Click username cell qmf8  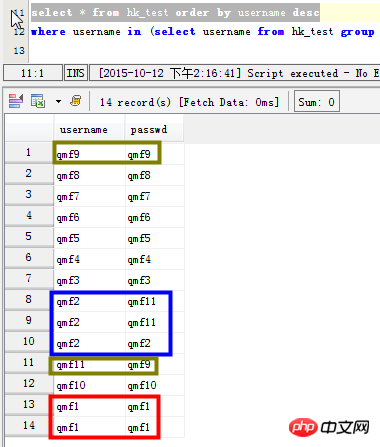tap(89, 175)
